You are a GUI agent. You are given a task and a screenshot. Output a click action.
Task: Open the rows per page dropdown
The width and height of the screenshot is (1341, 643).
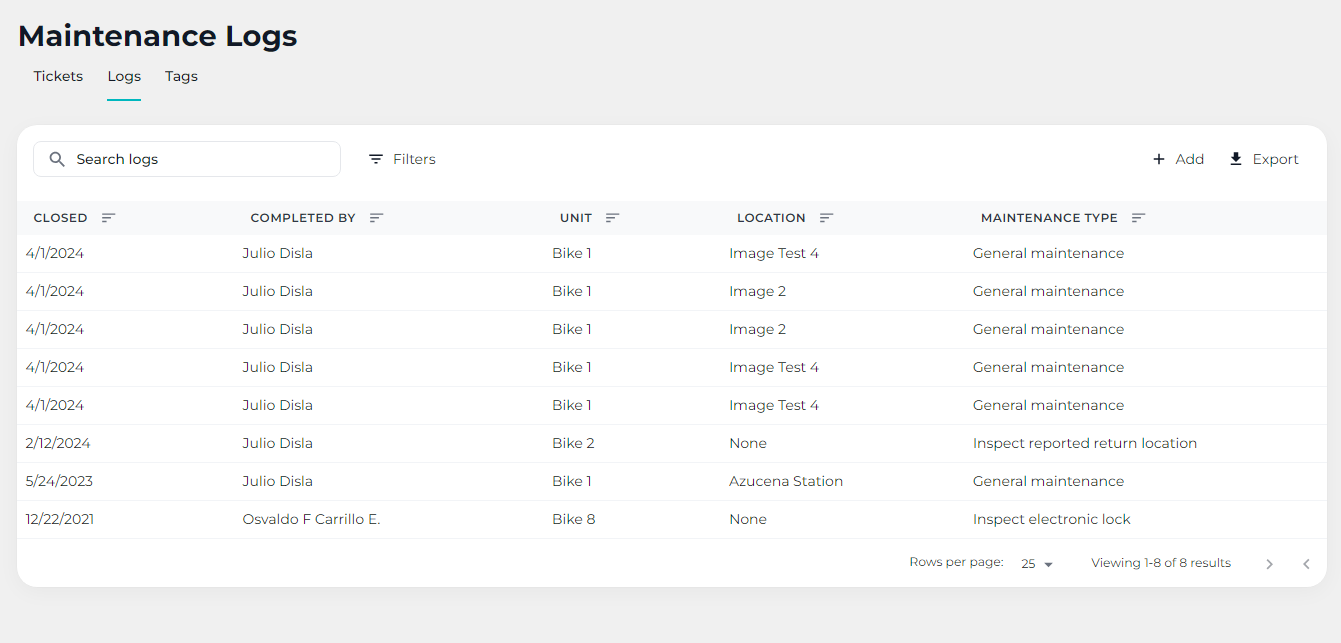[x=1037, y=564]
